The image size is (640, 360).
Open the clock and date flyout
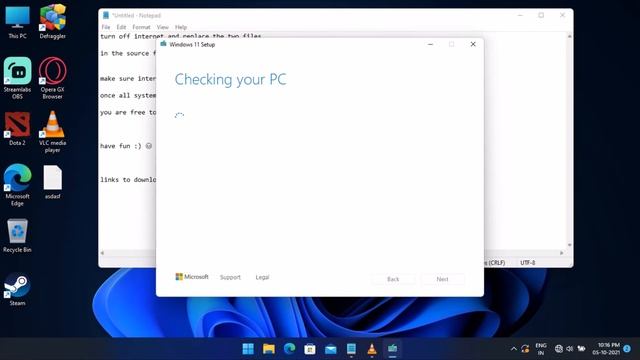[606, 349]
